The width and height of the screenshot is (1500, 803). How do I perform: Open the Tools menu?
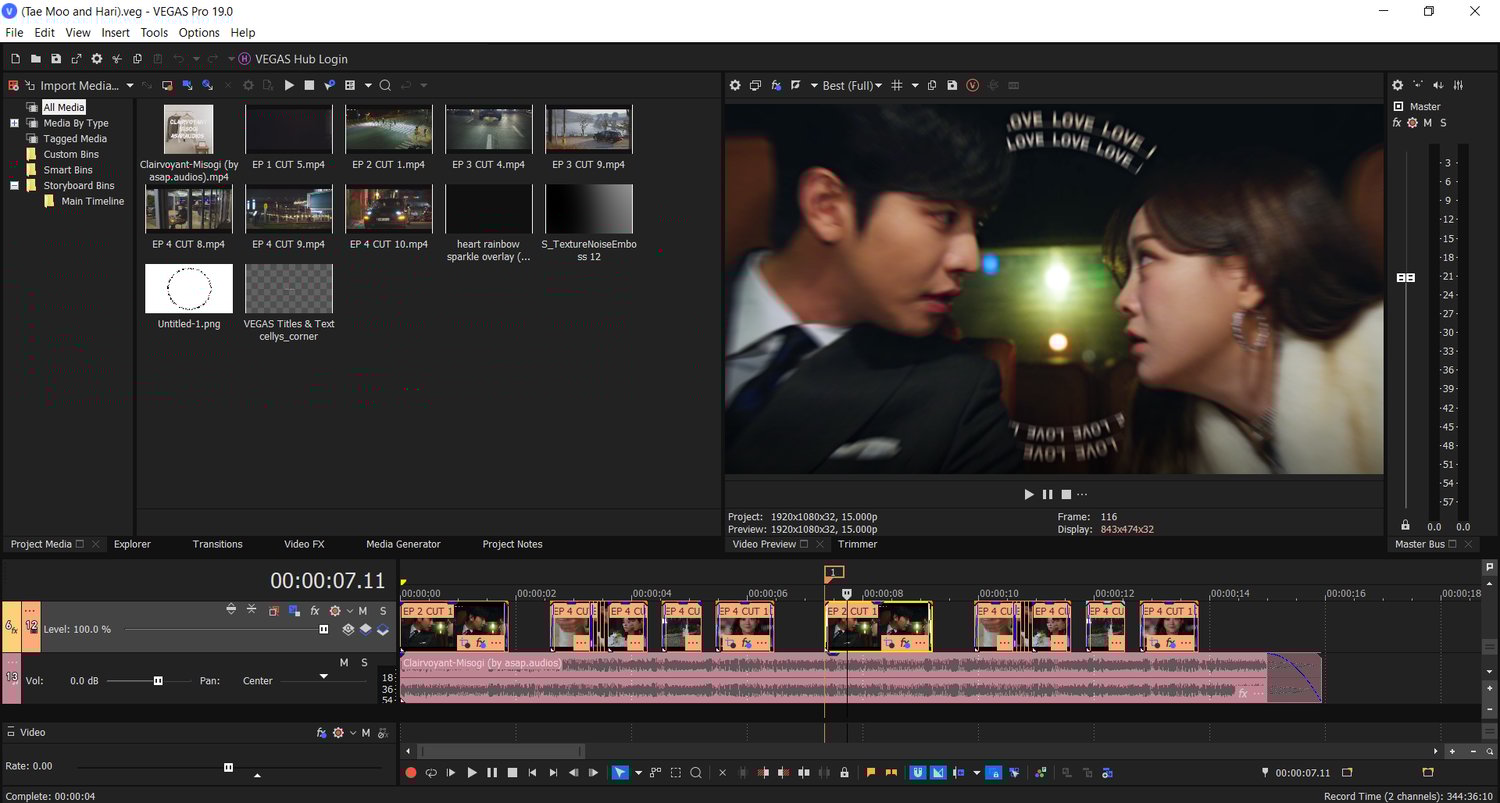tap(154, 33)
